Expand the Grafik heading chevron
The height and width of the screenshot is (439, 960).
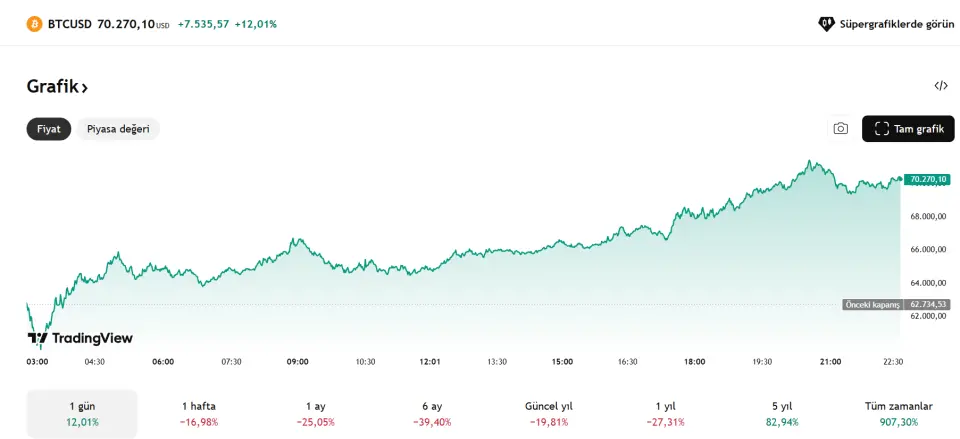[85, 88]
